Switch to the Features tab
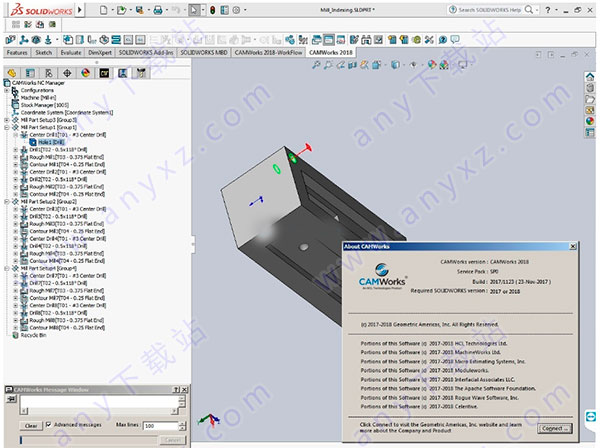 (x=17, y=53)
